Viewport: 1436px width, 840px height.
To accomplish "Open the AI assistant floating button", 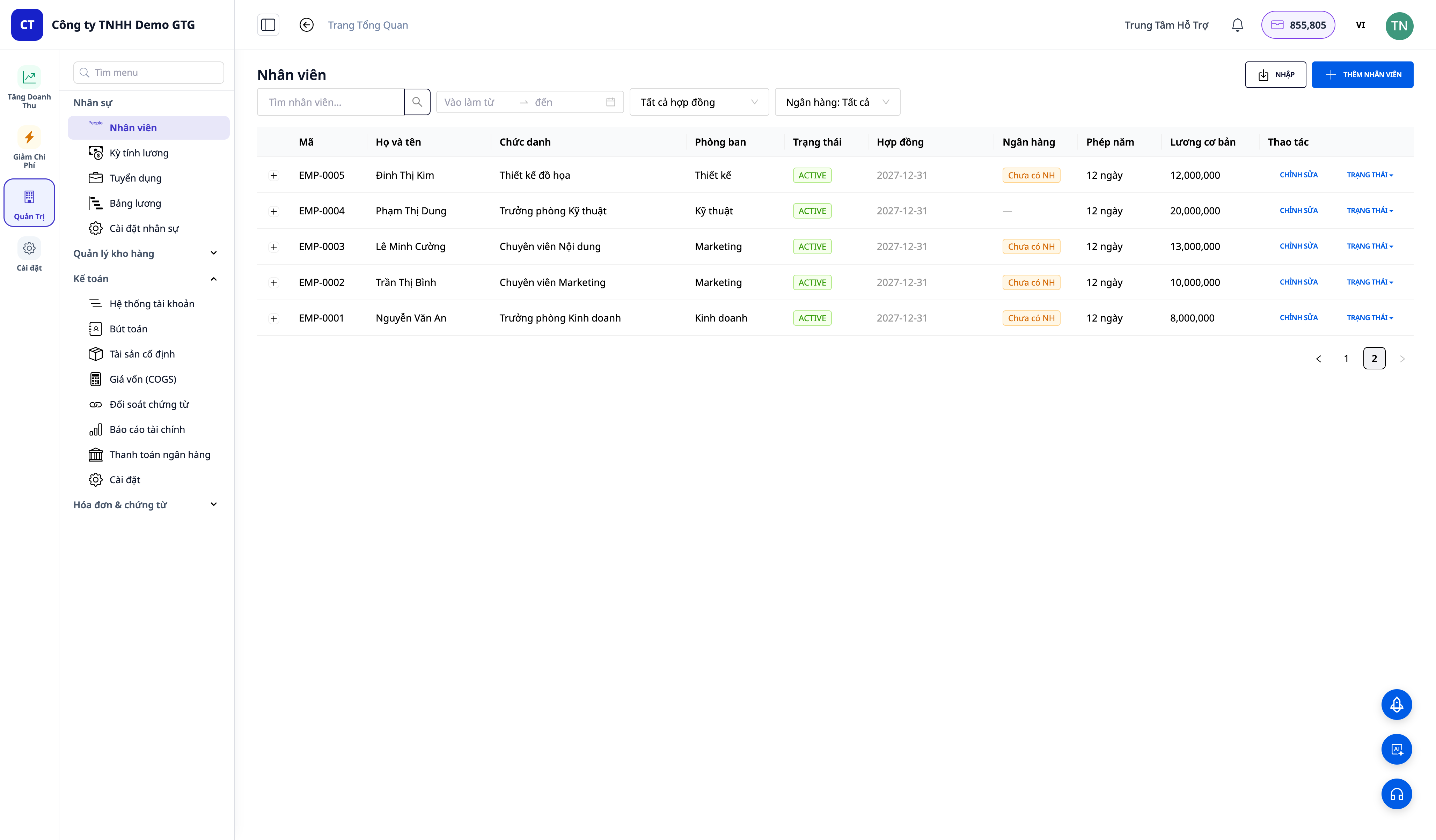I will tap(1396, 749).
